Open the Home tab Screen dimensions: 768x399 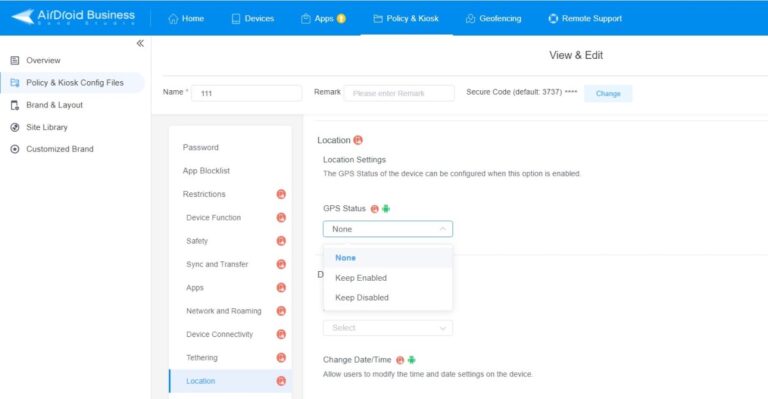[x=186, y=19]
